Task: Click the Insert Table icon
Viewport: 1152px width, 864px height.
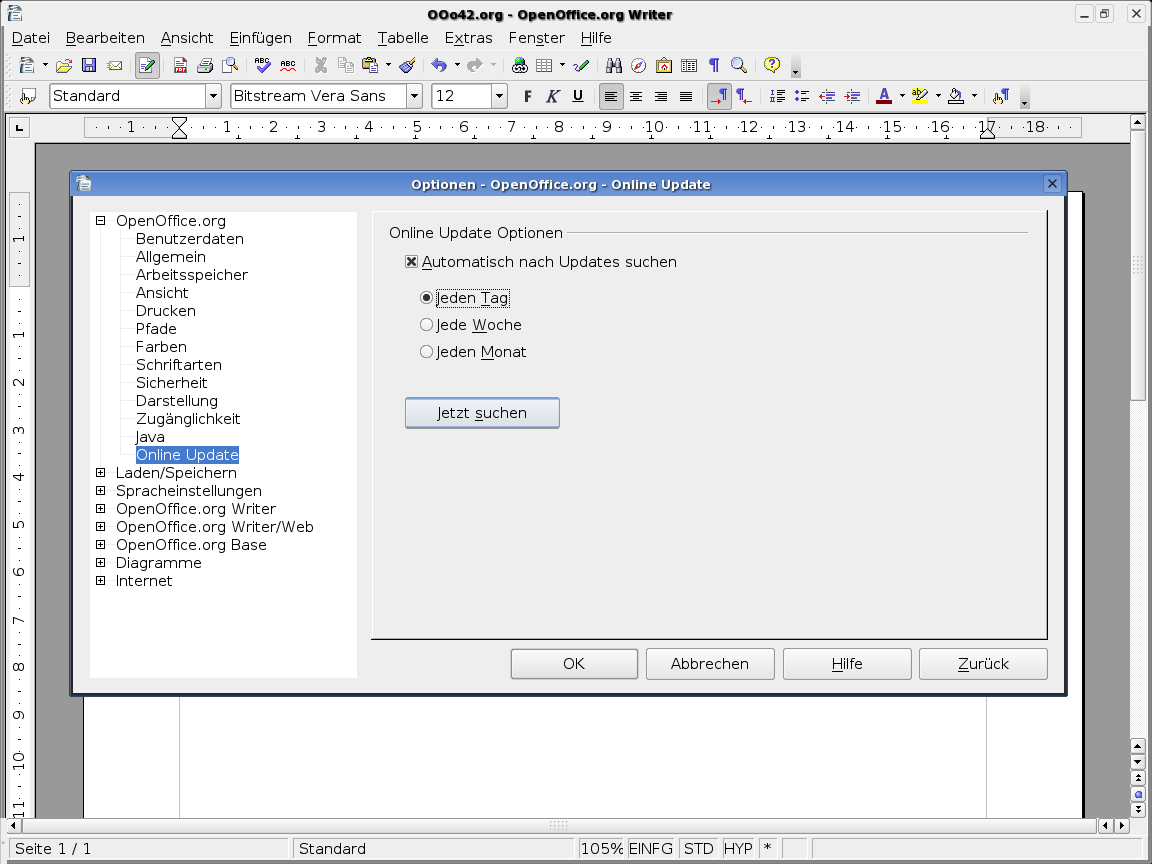Action: (x=544, y=65)
